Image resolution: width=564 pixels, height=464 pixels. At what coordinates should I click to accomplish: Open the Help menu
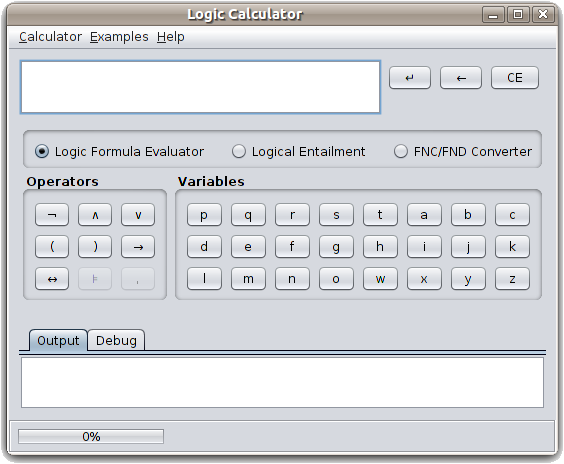click(x=170, y=37)
